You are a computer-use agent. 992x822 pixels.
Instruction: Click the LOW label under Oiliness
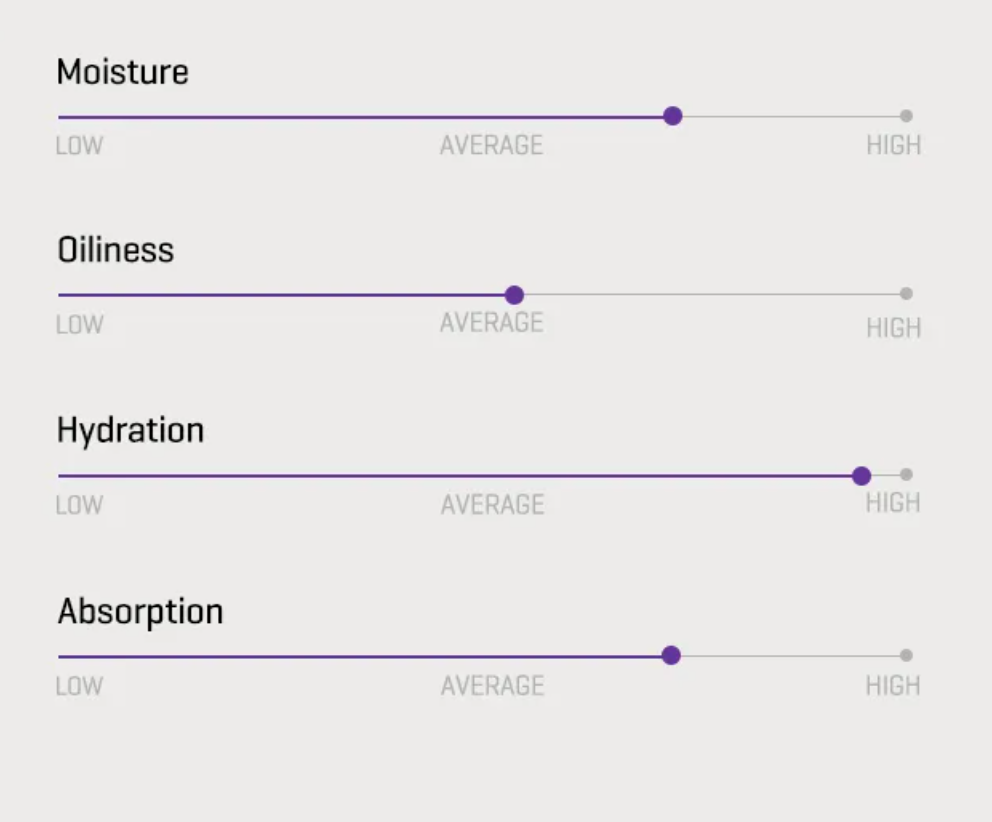point(79,325)
